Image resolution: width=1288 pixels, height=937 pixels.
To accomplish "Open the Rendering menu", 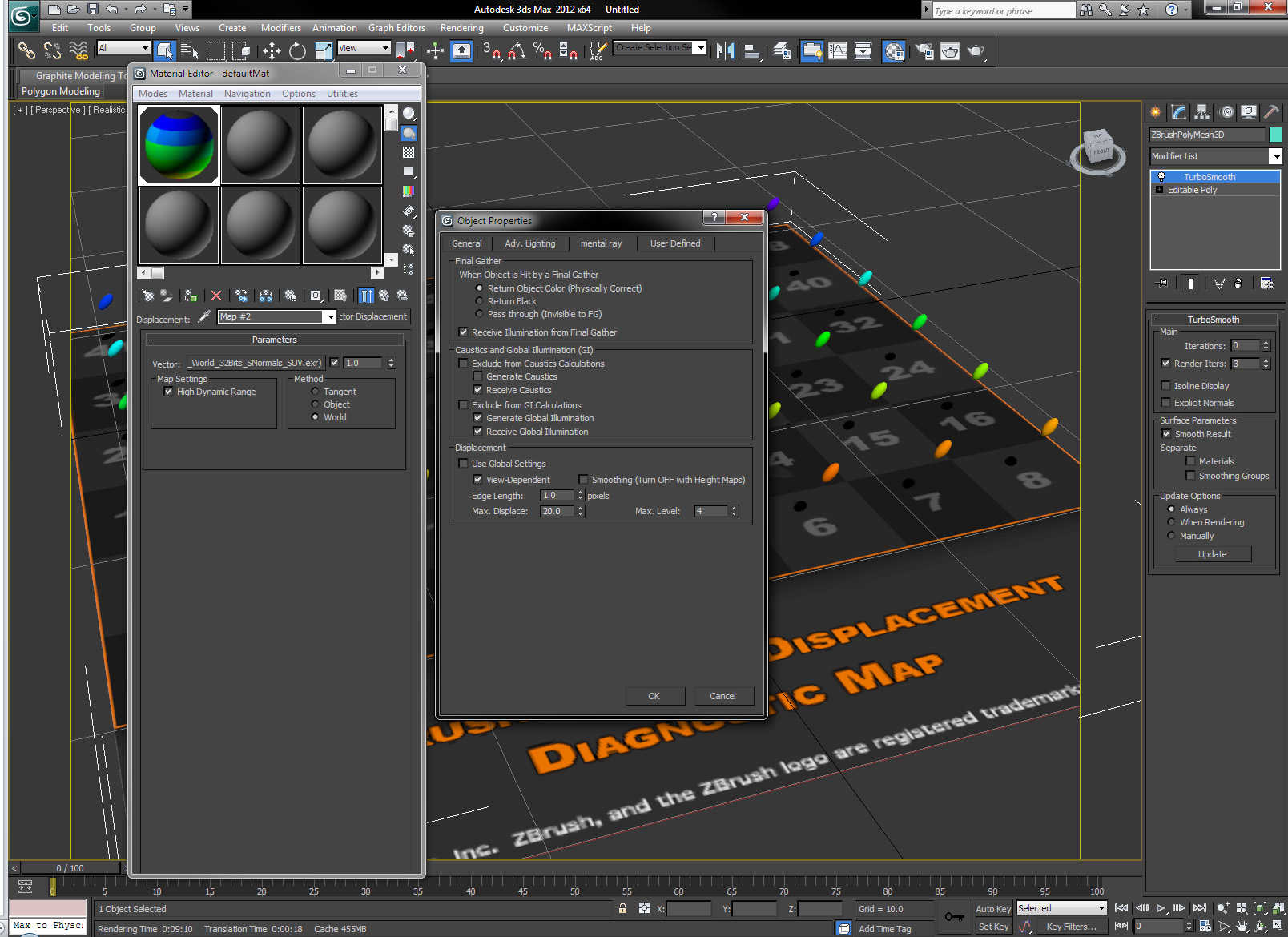I will [461, 28].
